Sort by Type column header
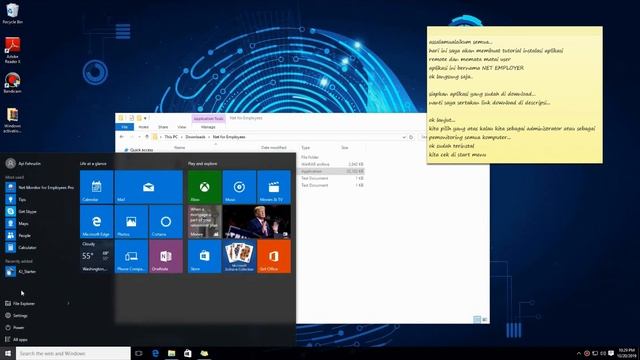The image size is (640, 360). click(305, 147)
